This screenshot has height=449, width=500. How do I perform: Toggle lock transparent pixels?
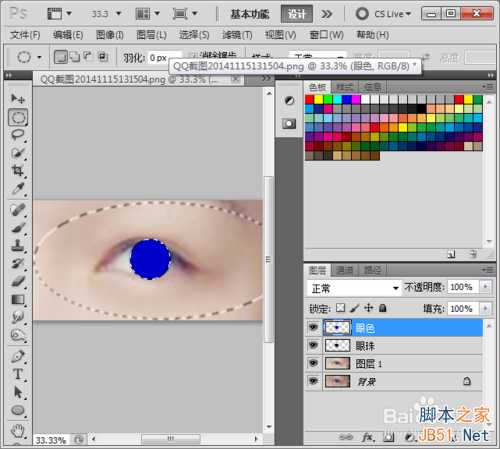click(x=340, y=308)
